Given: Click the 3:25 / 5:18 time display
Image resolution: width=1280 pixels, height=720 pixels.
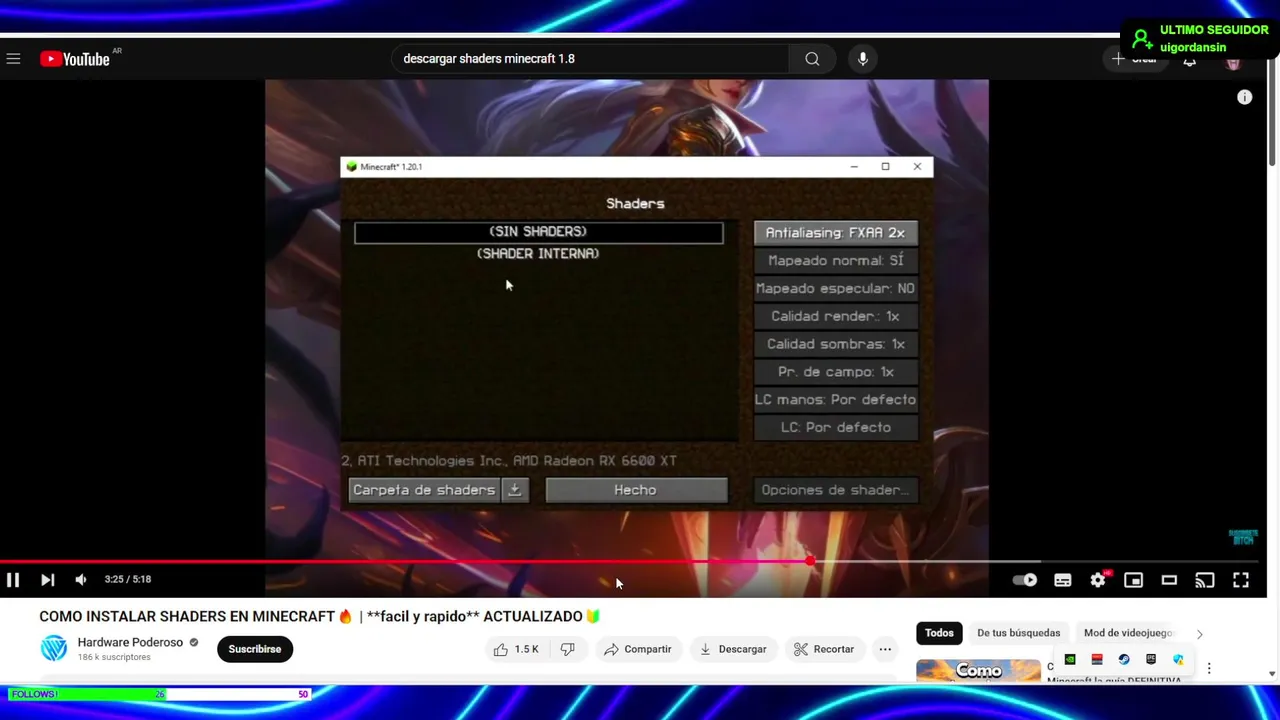Looking at the screenshot, I should click(128, 579).
